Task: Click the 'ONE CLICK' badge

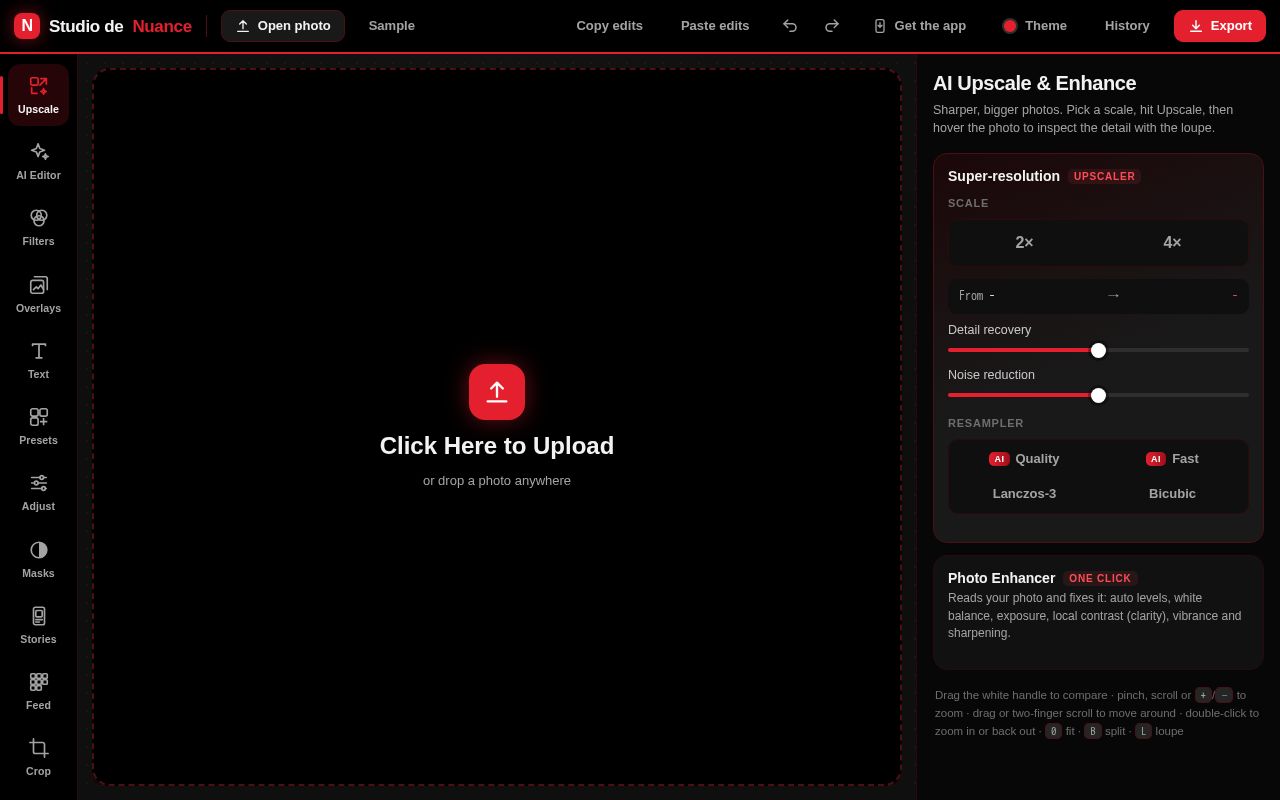Action: click(1100, 578)
